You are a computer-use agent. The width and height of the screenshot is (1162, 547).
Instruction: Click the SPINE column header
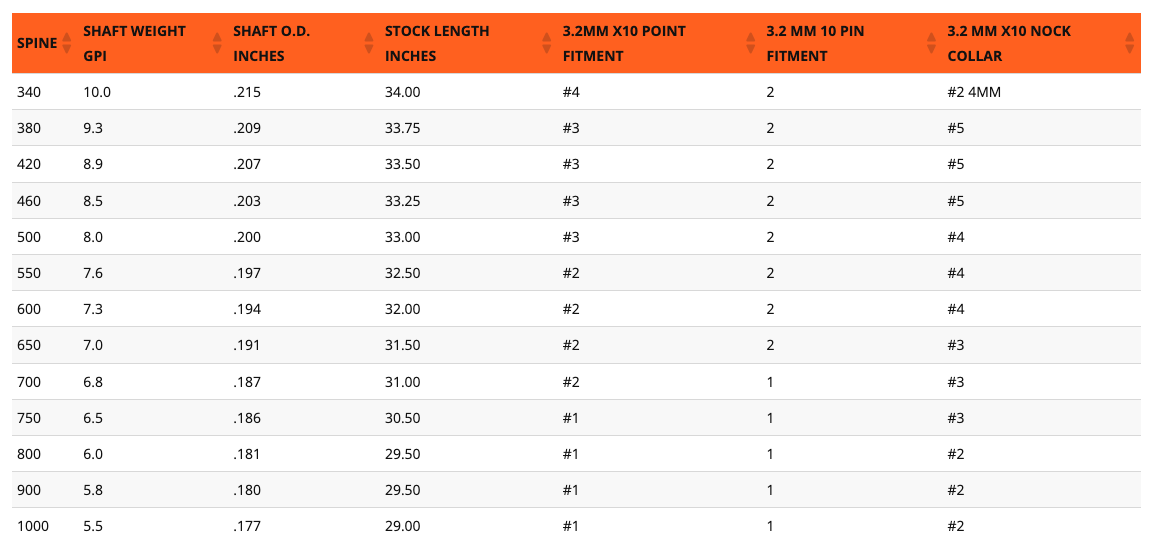pos(37,43)
